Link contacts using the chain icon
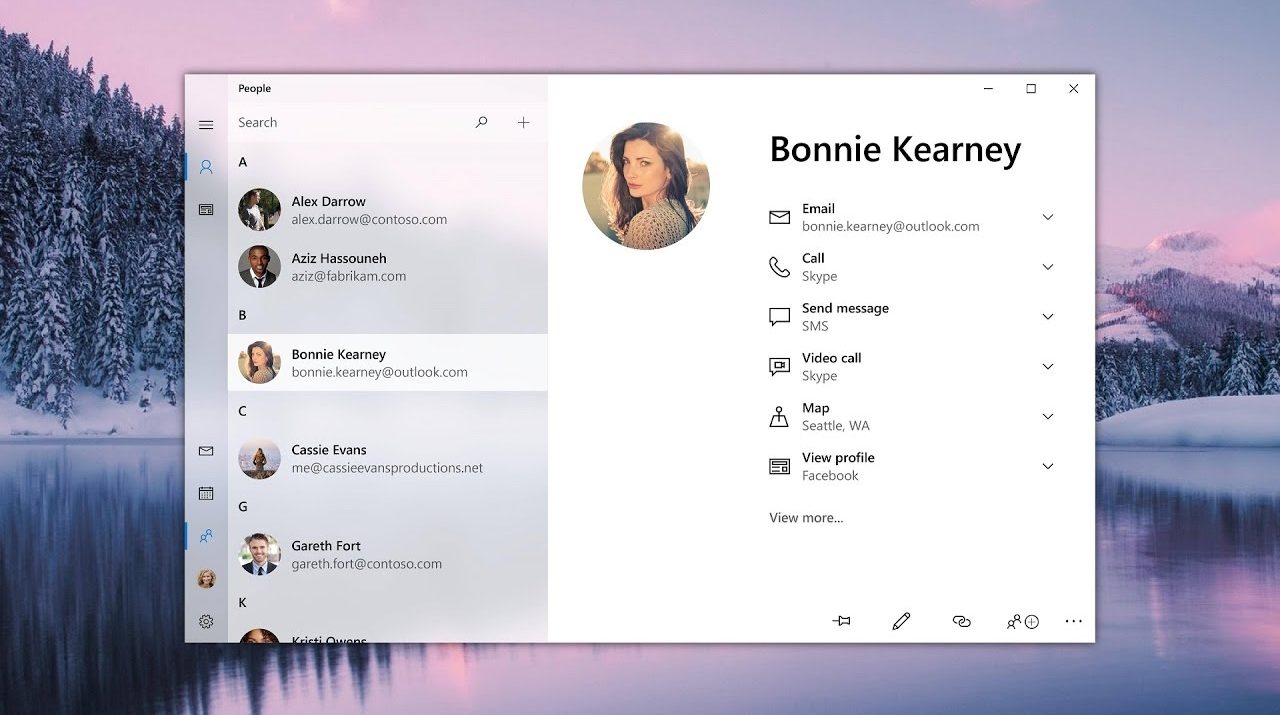Viewport: 1280px width, 715px height. 961,621
